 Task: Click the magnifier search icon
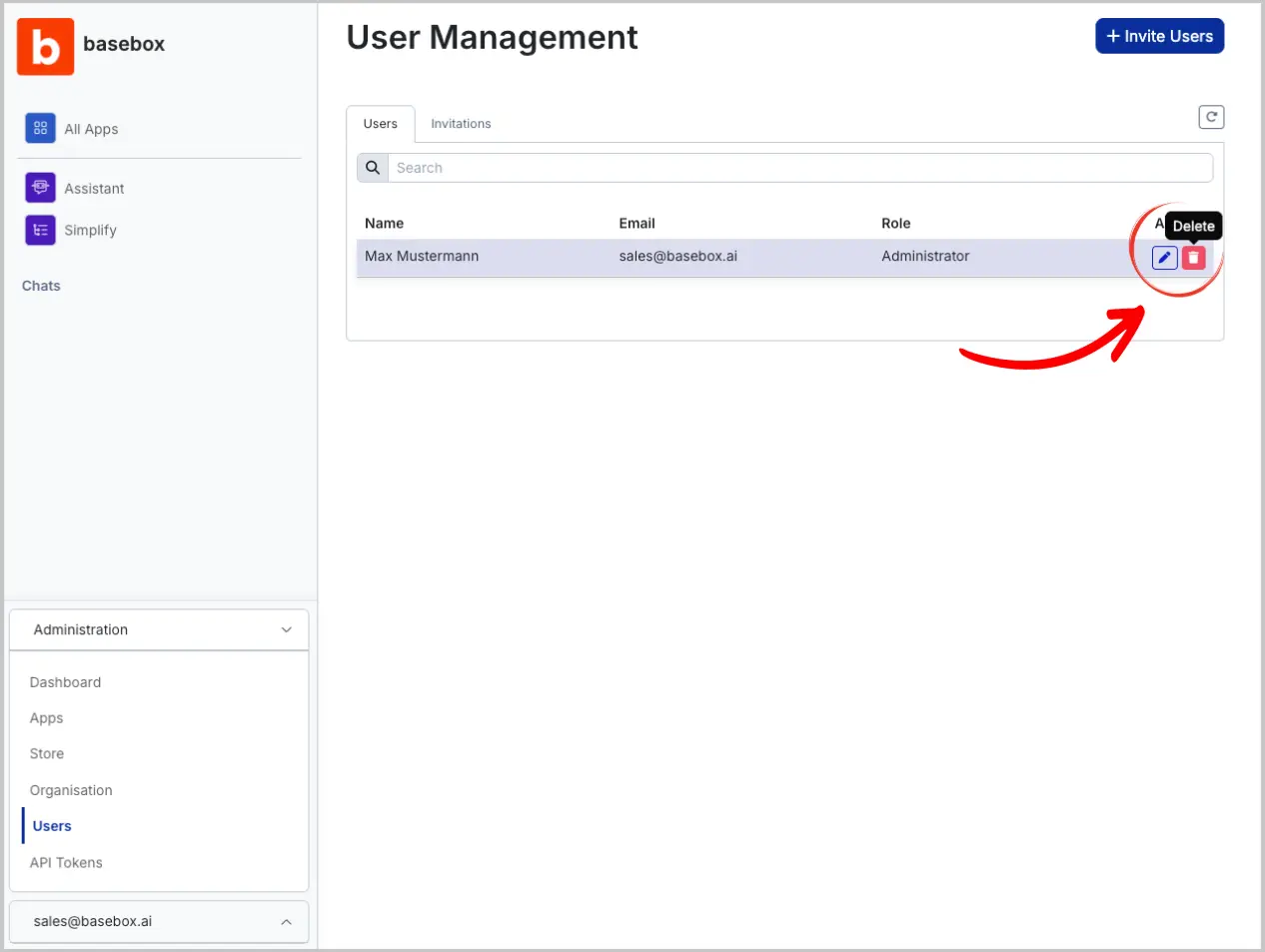(372, 168)
